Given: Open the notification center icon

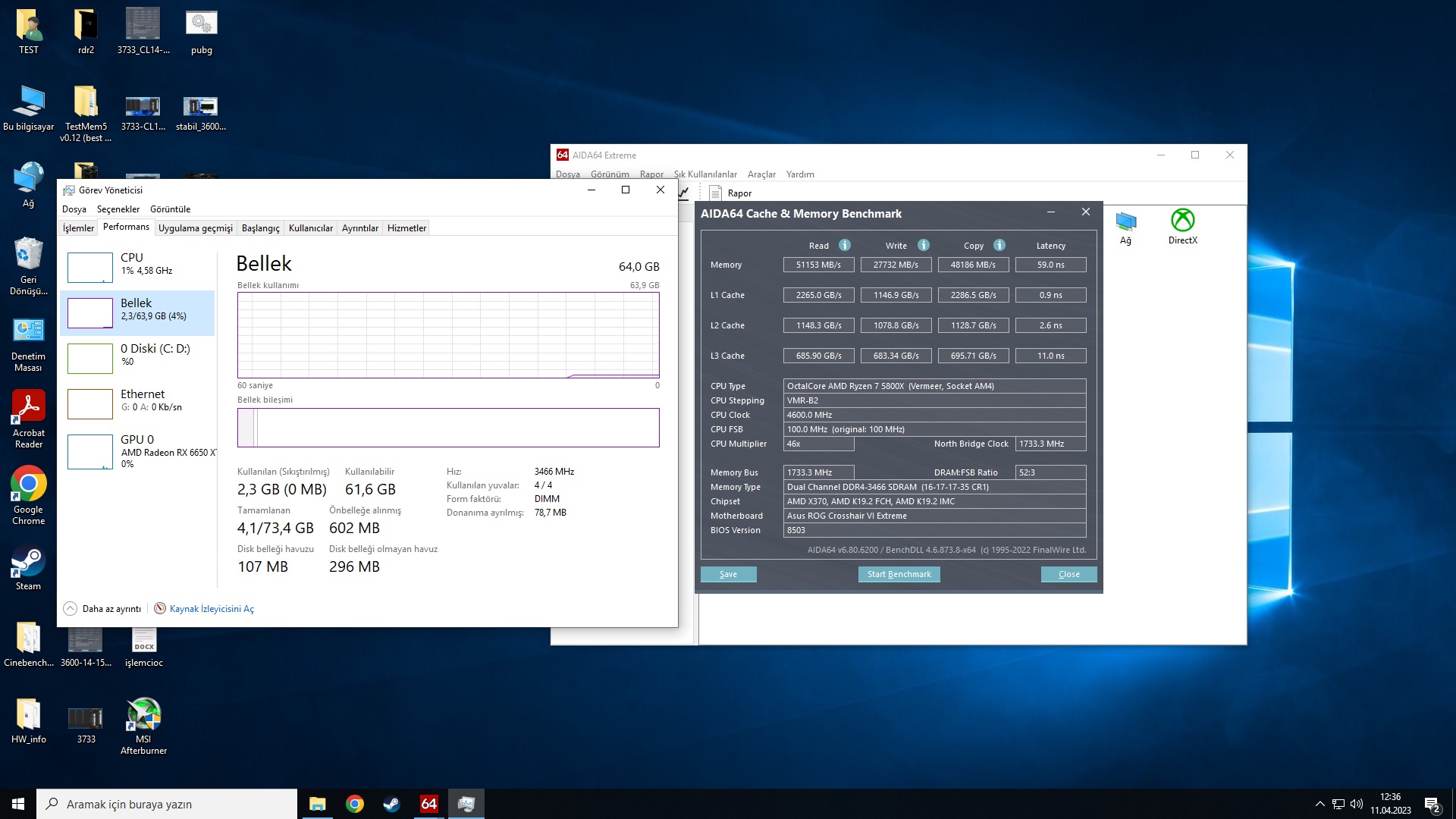Looking at the screenshot, I should point(1432,804).
